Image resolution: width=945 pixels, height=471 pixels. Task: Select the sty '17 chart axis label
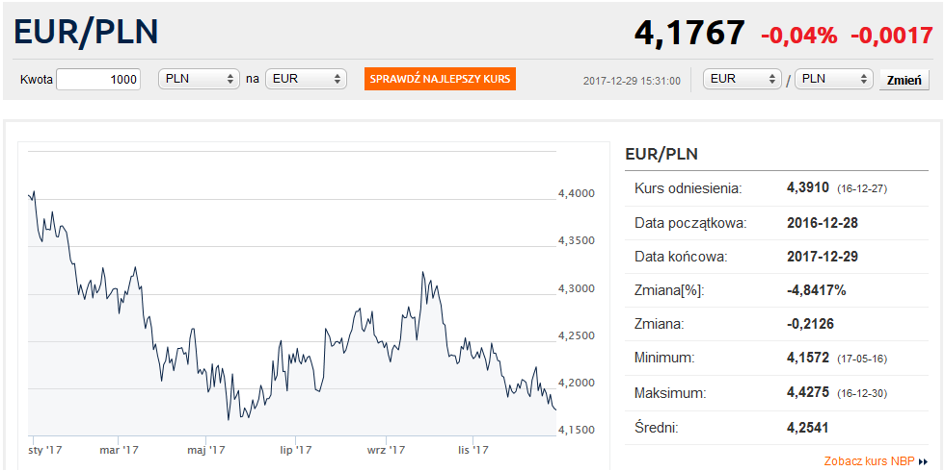pyautogui.click(x=46, y=449)
